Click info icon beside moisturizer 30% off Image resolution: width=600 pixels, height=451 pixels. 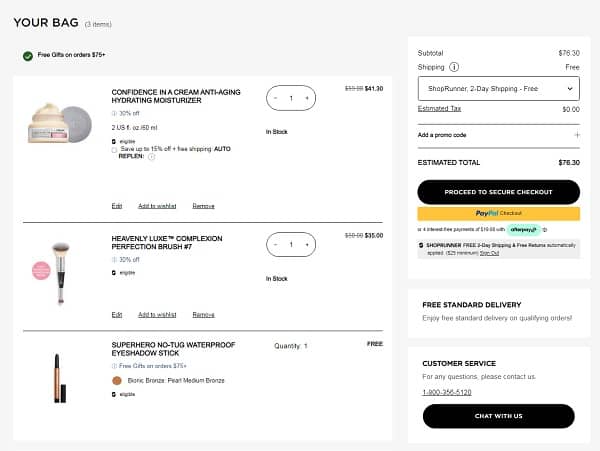coord(115,113)
